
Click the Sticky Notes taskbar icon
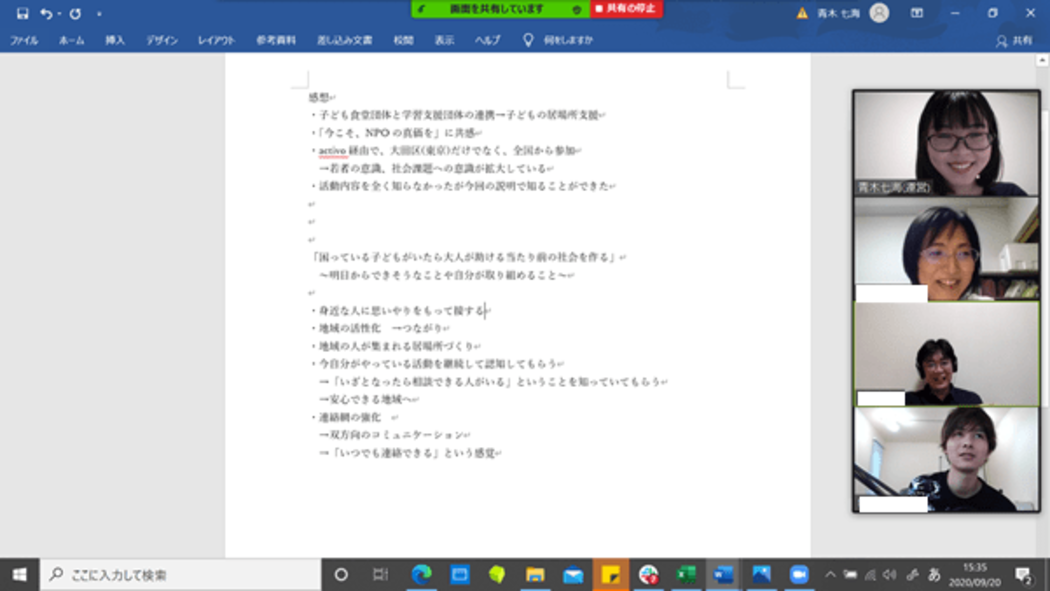point(610,574)
